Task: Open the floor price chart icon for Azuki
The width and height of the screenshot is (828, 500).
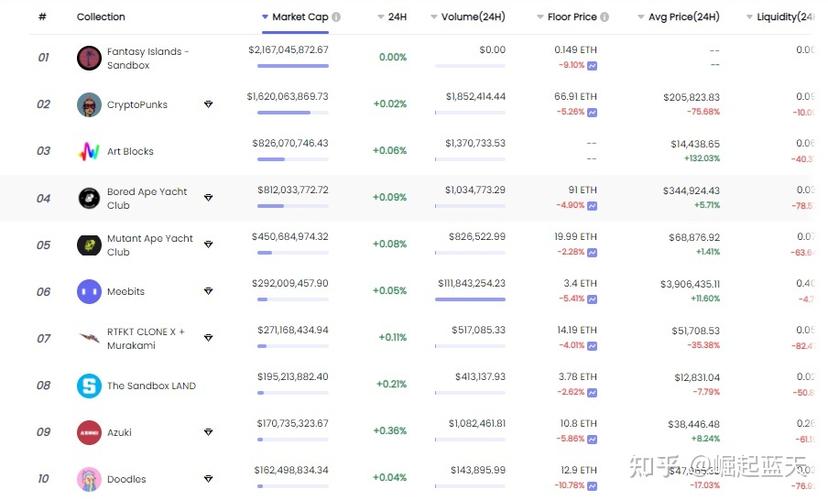Action: [x=592, y=439]
